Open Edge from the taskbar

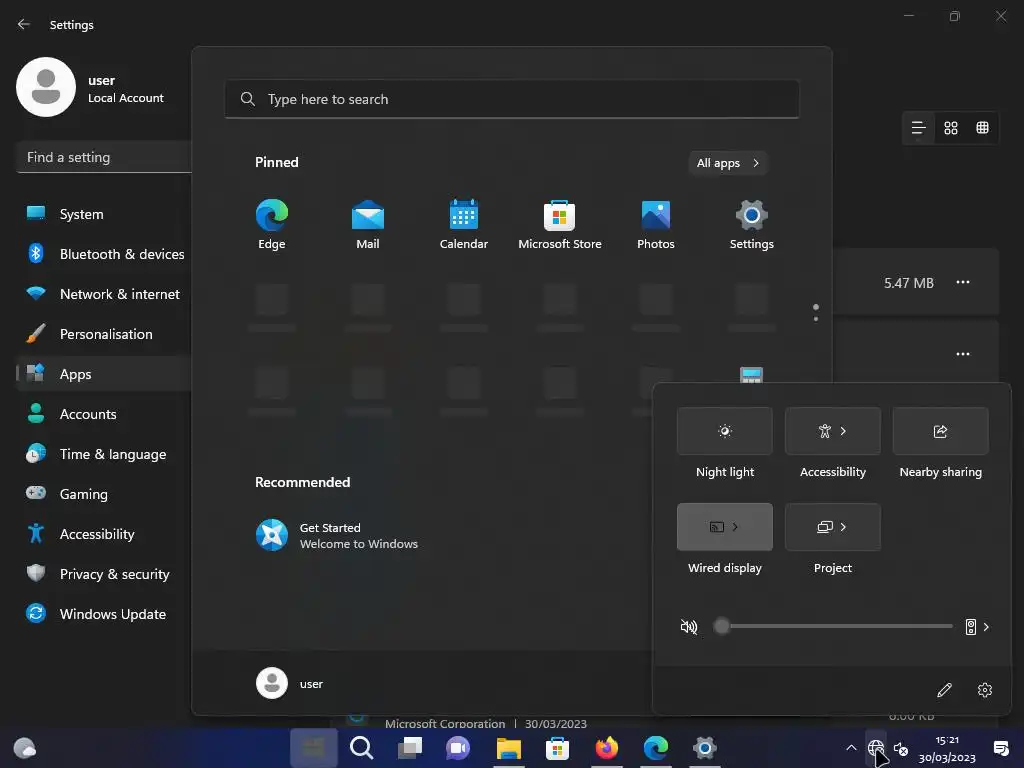pos(656,747)
